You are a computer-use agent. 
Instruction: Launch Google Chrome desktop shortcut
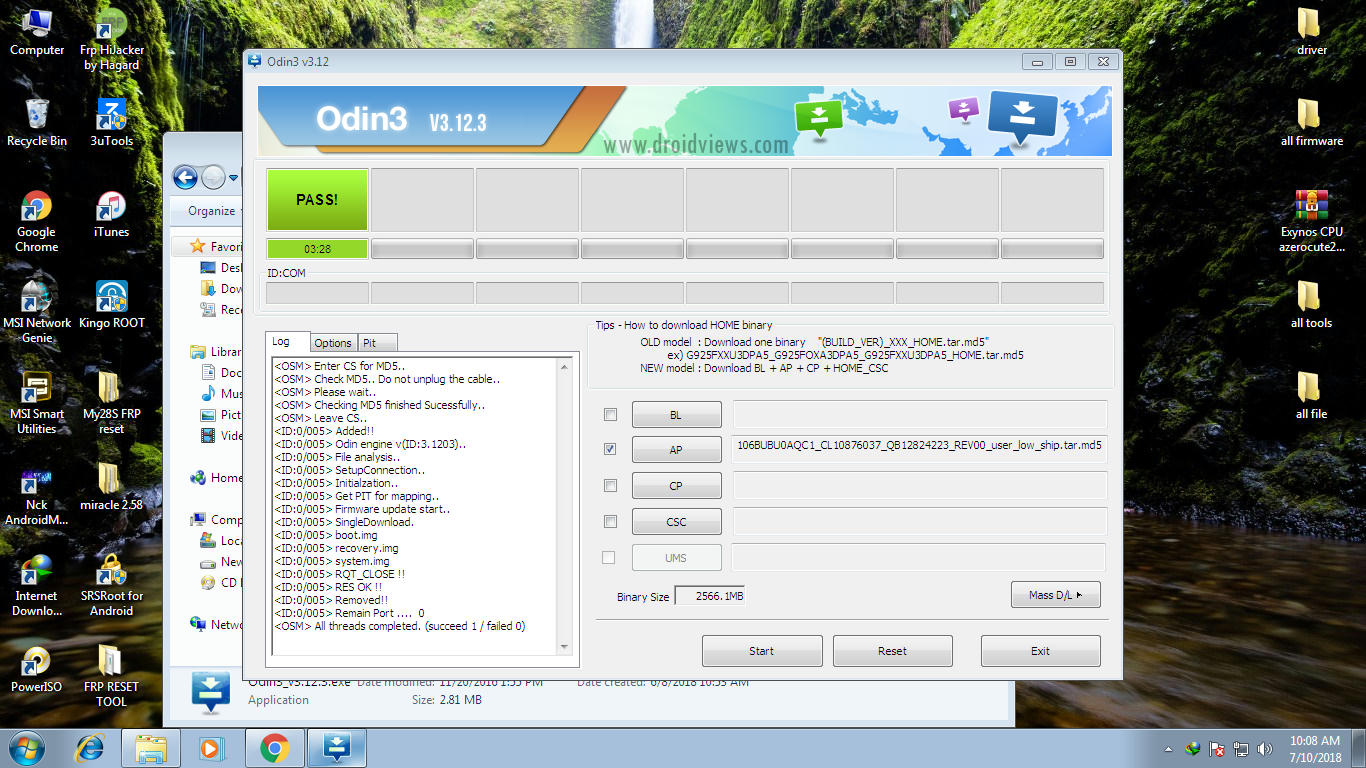(x=37, y=221)
